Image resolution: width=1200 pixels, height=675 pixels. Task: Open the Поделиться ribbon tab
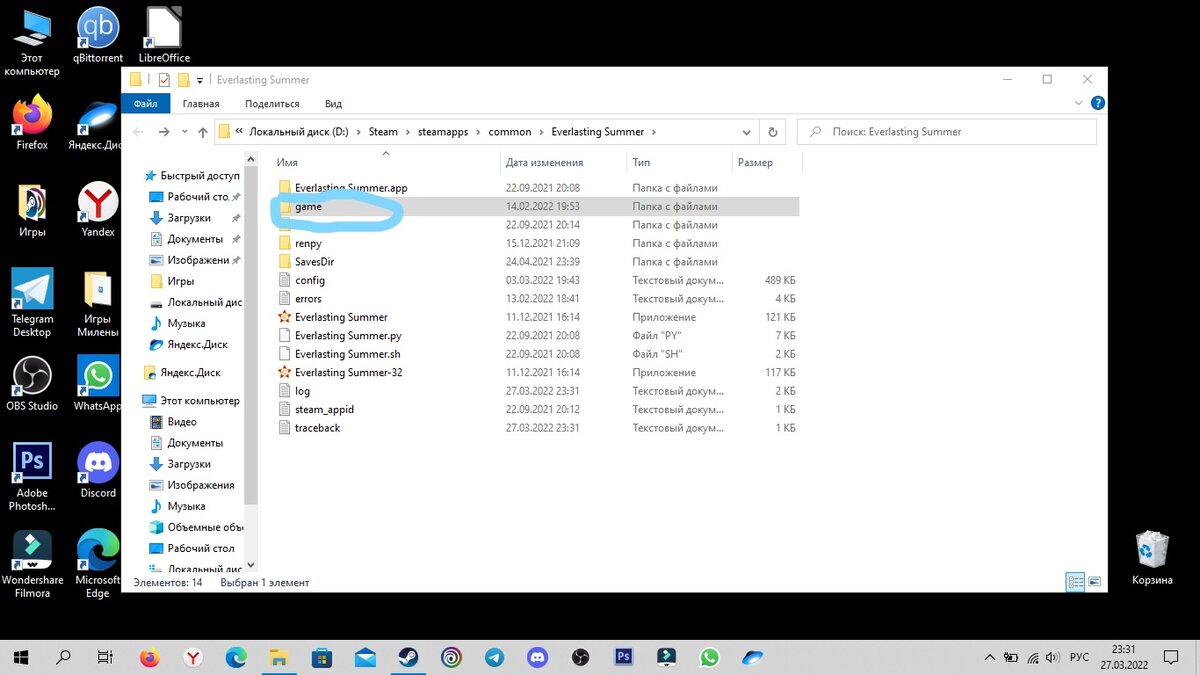pyautogui.click(x=272, y=103)
